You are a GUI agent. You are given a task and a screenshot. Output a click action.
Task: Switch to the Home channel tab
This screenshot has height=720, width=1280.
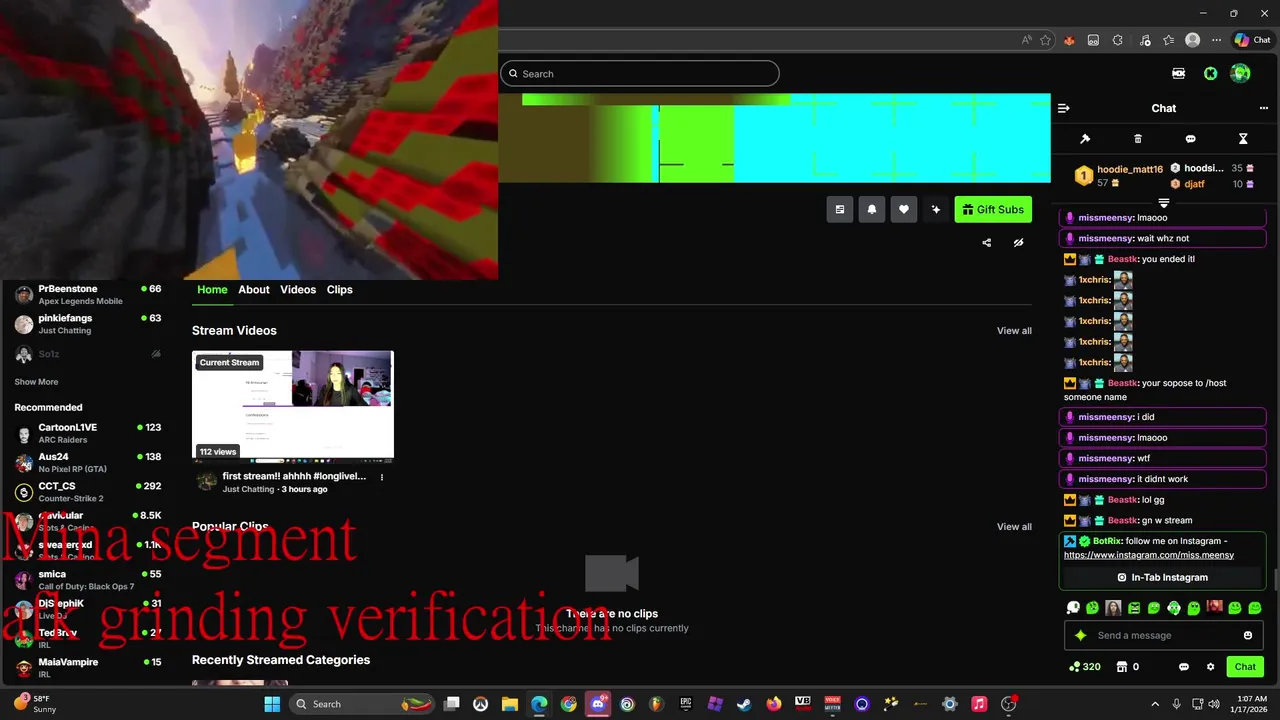pyautogui.click(x=212, y=289)
